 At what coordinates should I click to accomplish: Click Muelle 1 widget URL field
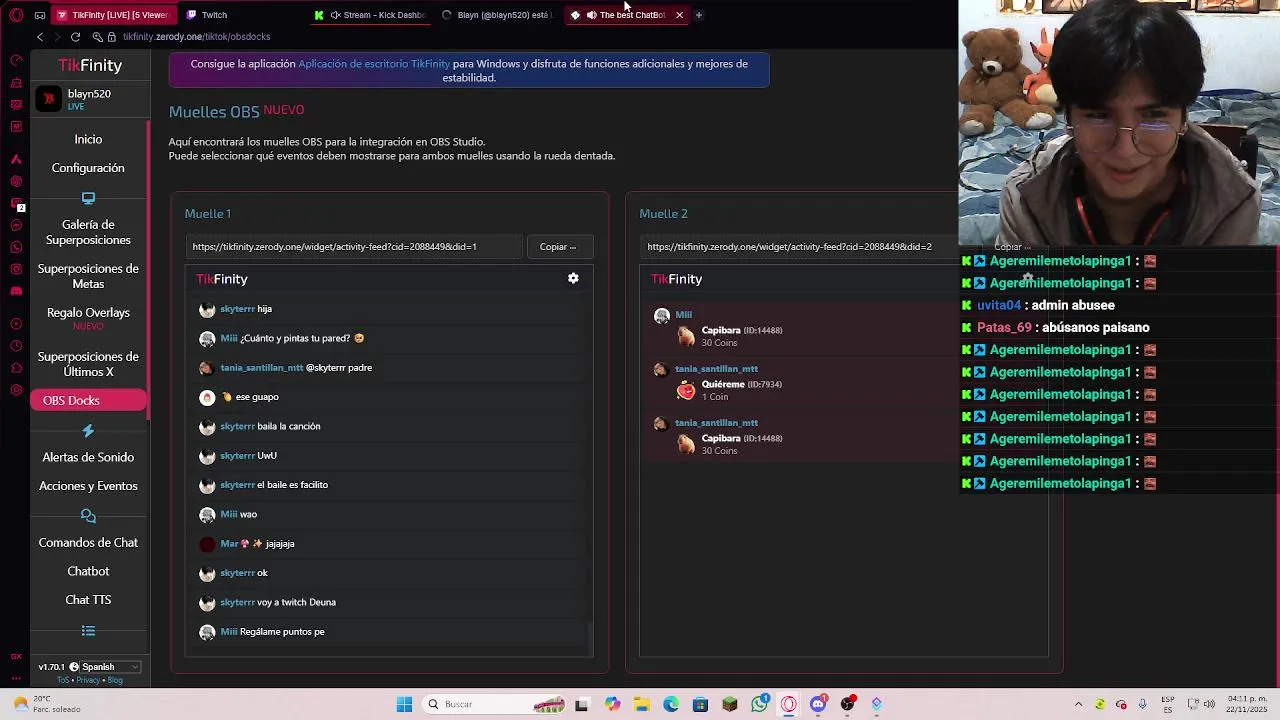pos(354,247)
